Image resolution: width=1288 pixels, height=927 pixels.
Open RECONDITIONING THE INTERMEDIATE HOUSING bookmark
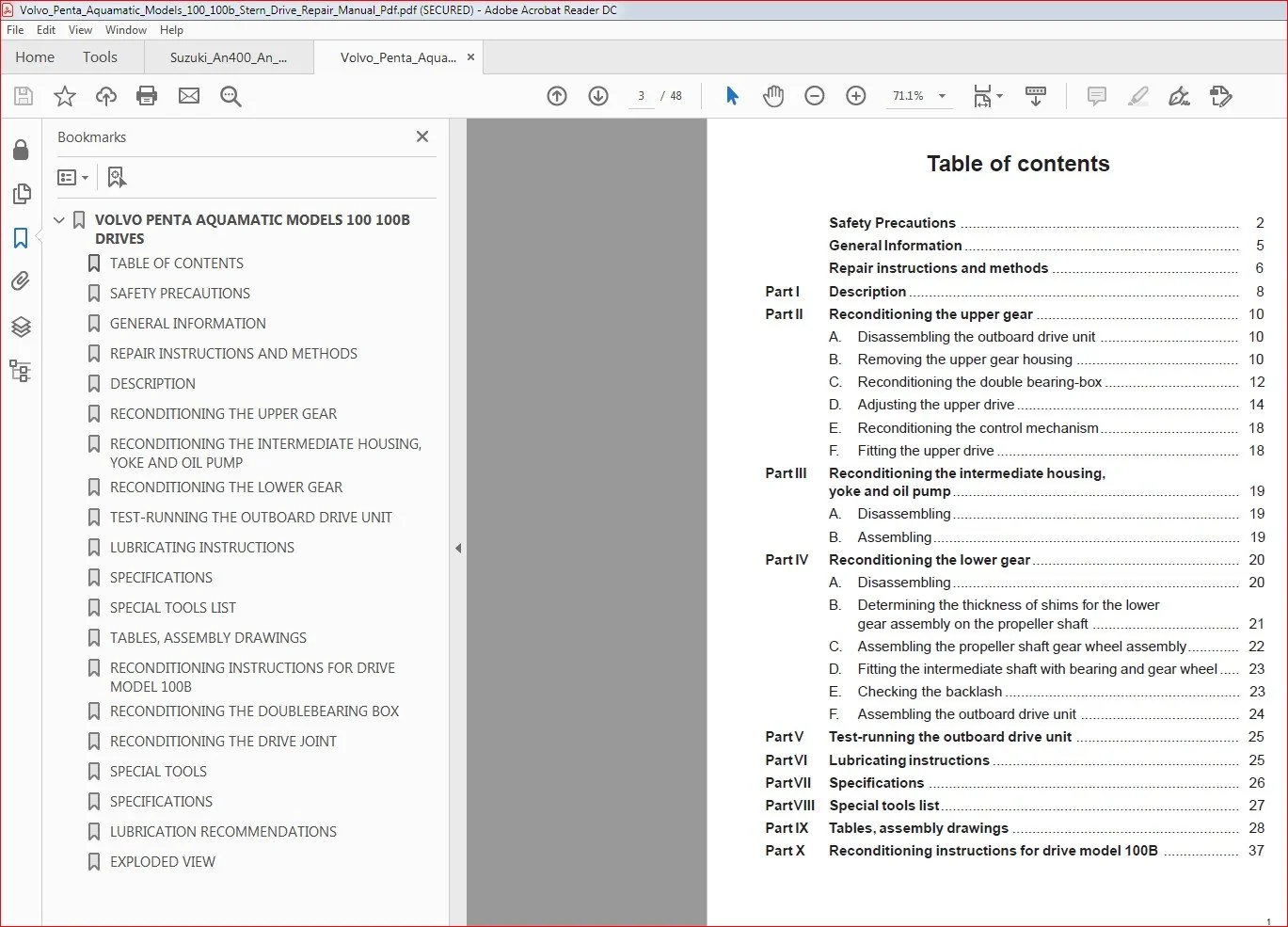pos(265,453)
